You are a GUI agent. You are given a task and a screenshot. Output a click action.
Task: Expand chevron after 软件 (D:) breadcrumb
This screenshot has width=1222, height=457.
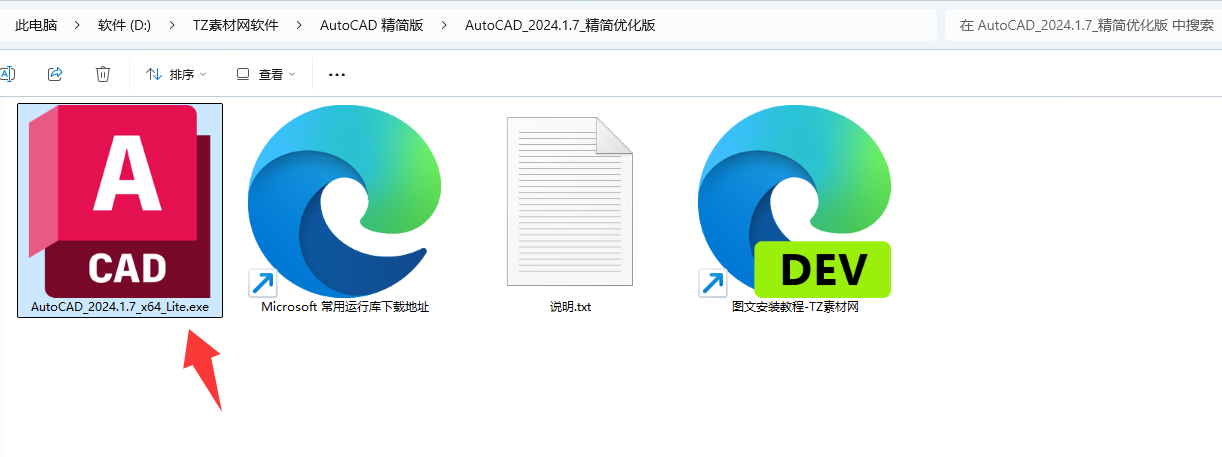pyautogui.click(x=172, y=25)
